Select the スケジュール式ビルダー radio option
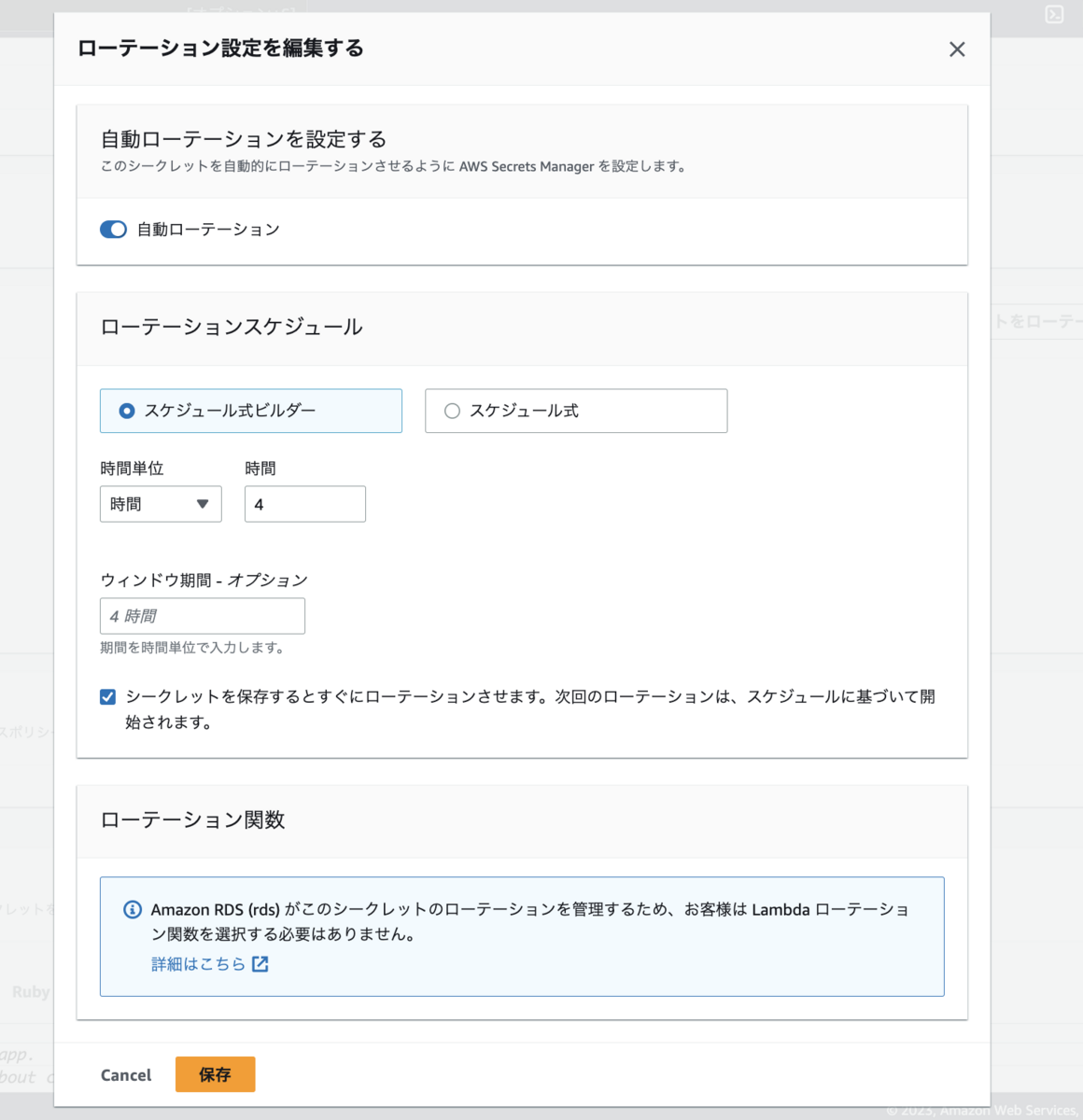Viewport: 1083px width, 1120px height. (127, 411)
